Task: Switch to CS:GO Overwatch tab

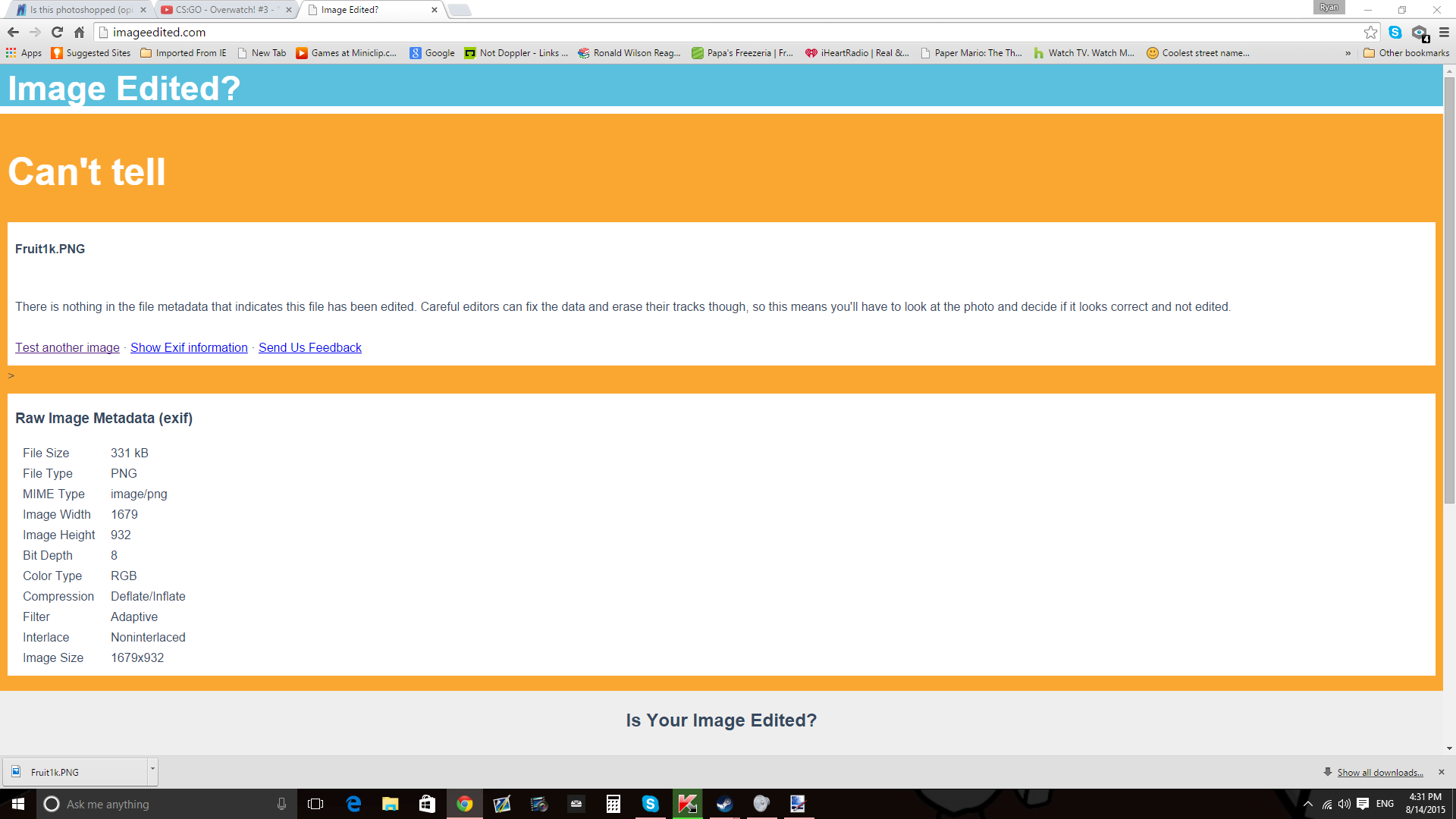Action: coord(221,10)
